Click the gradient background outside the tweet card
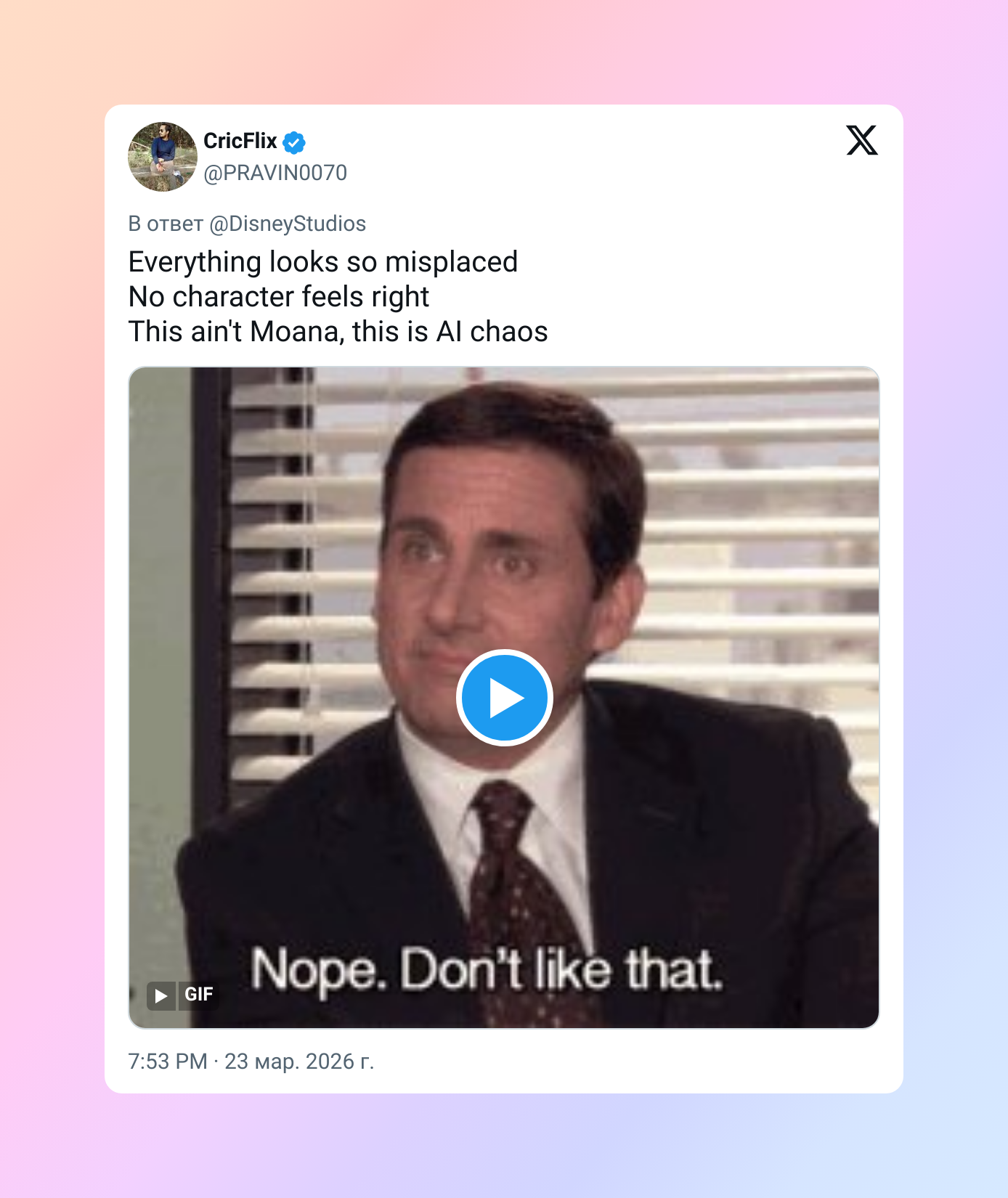 point(51,581)
